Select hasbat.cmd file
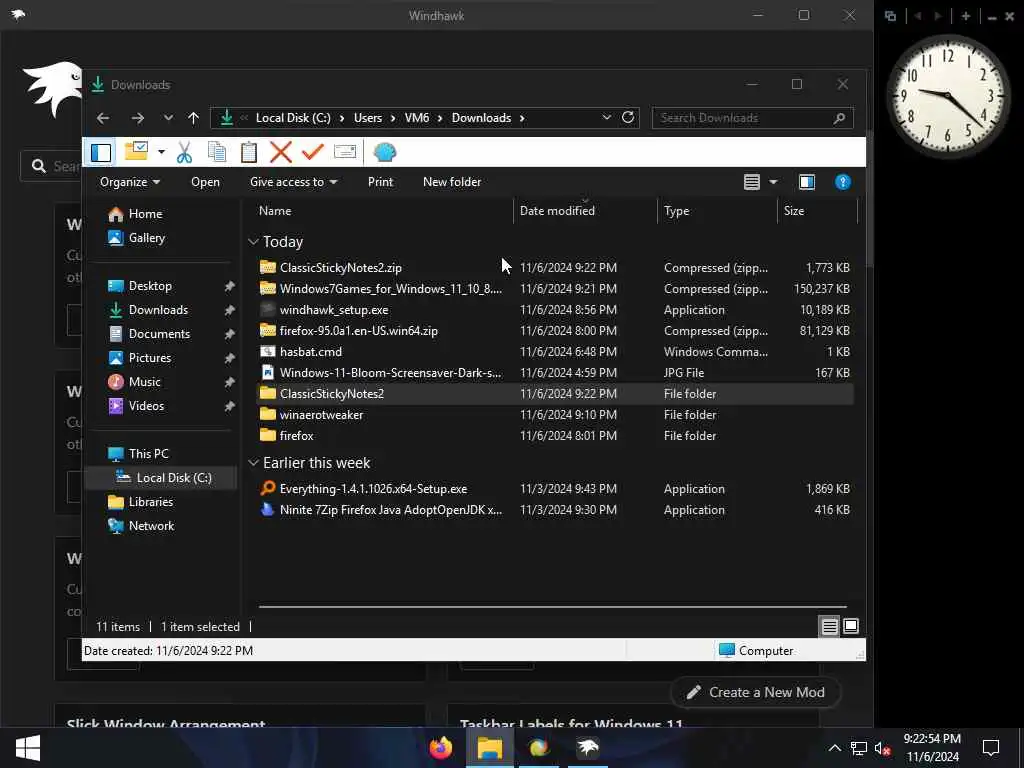The image size is (1024, 768). point(555,351)
